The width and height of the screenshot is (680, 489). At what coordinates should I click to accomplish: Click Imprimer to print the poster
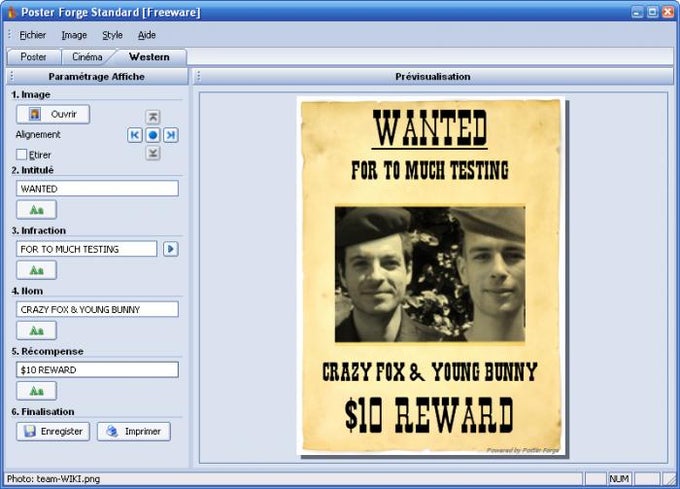(x=134, y=431)
